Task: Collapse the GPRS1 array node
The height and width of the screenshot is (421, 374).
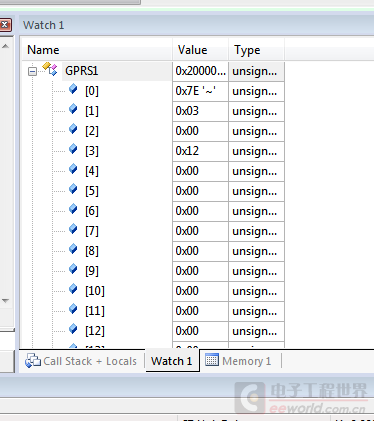Action: coord(32,71)
